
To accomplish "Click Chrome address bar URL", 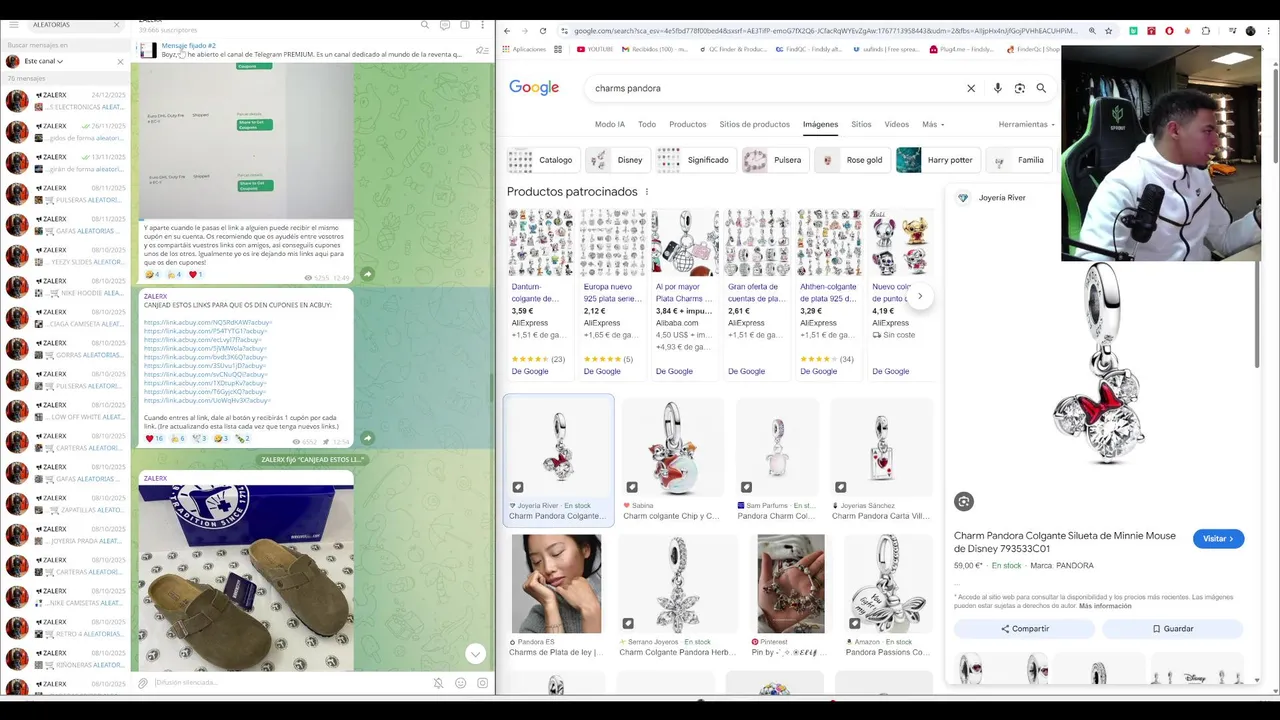I will coord(825,31).
